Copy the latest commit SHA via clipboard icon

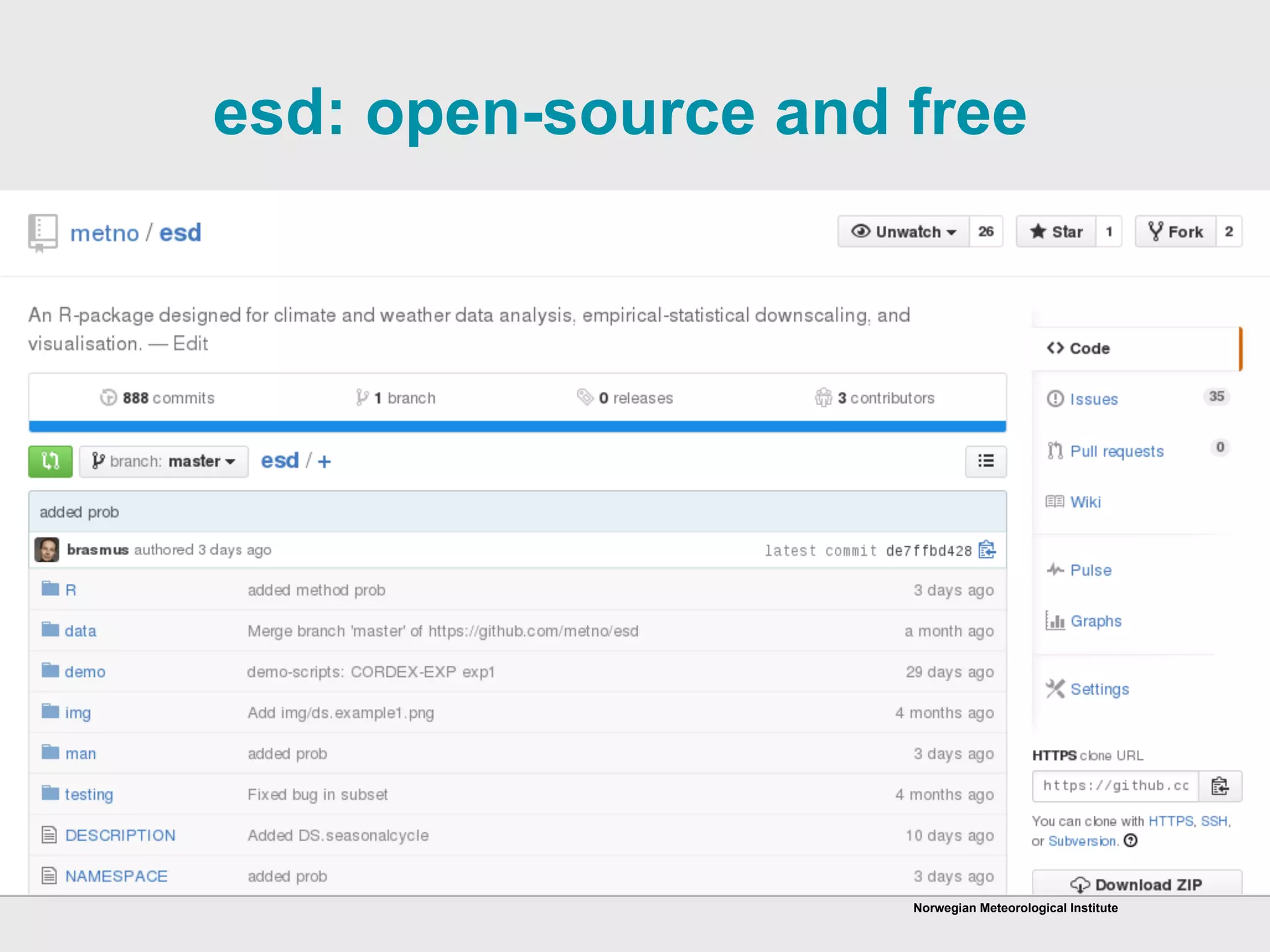(x=987, y=550)
